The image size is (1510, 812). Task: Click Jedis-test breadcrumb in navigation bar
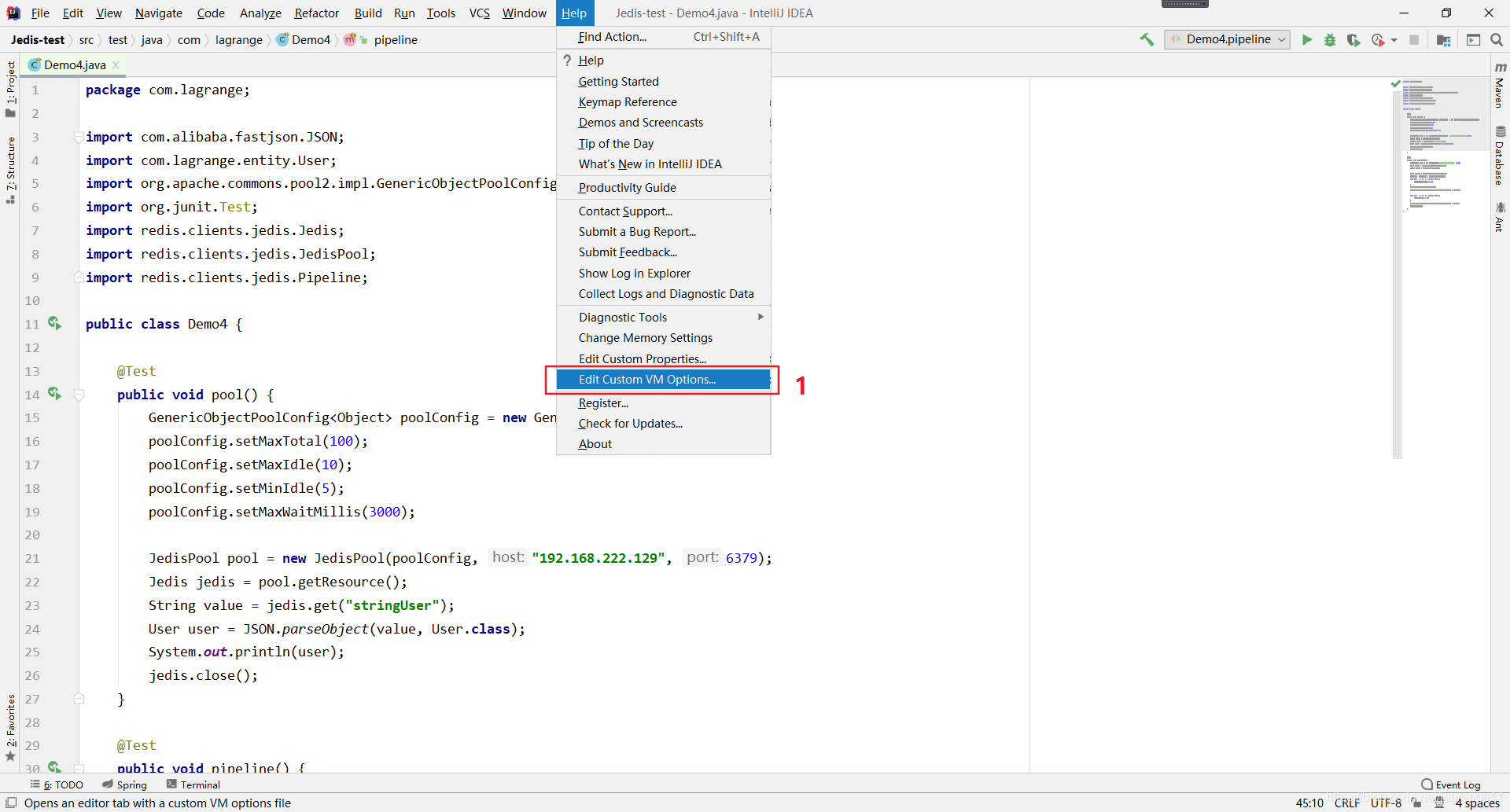[38, 39]
